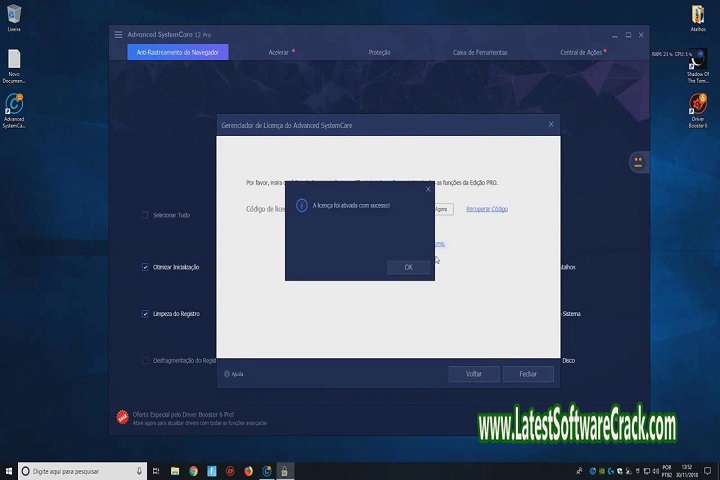
Task: Open the Atalhos folder on desktop
Action: 698,18
